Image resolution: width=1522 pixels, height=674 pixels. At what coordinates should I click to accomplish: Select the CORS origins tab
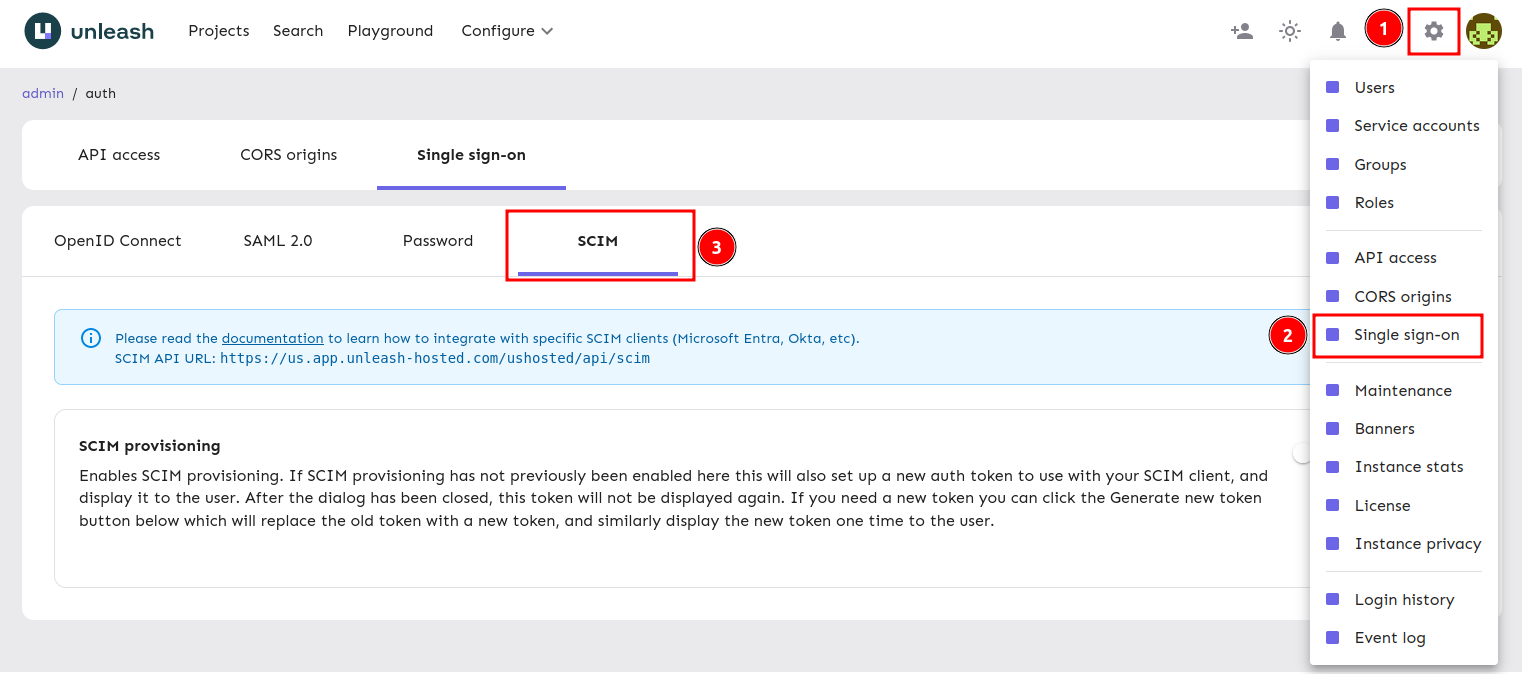[x=288, y=155]
